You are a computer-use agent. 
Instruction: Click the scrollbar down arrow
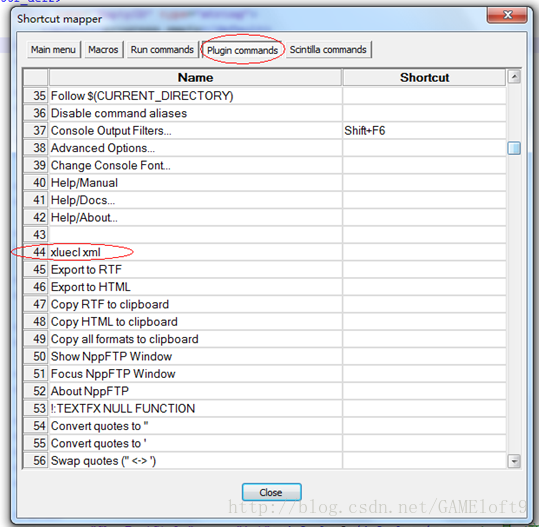pos(514,461)
